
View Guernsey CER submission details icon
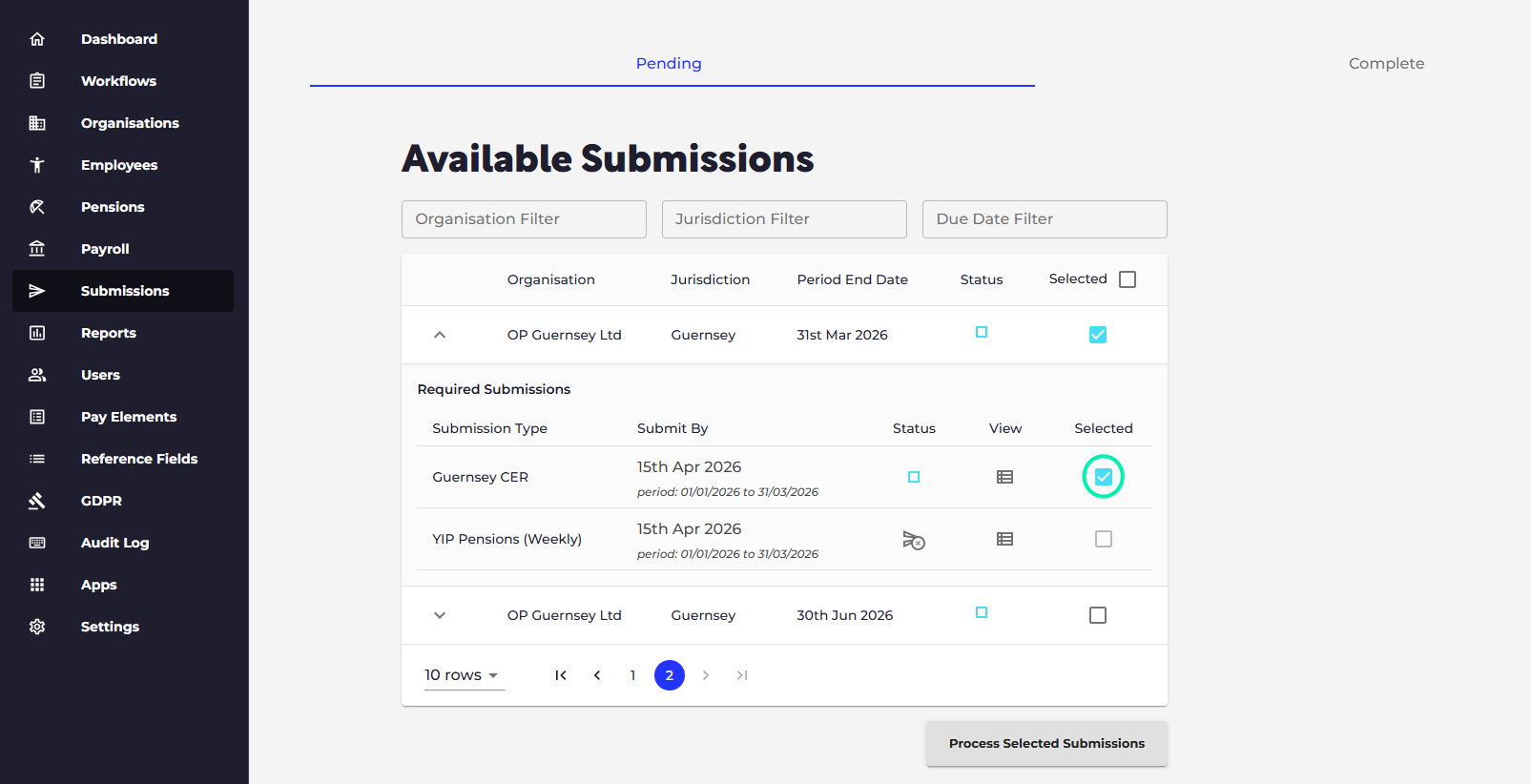point(1004,477)
